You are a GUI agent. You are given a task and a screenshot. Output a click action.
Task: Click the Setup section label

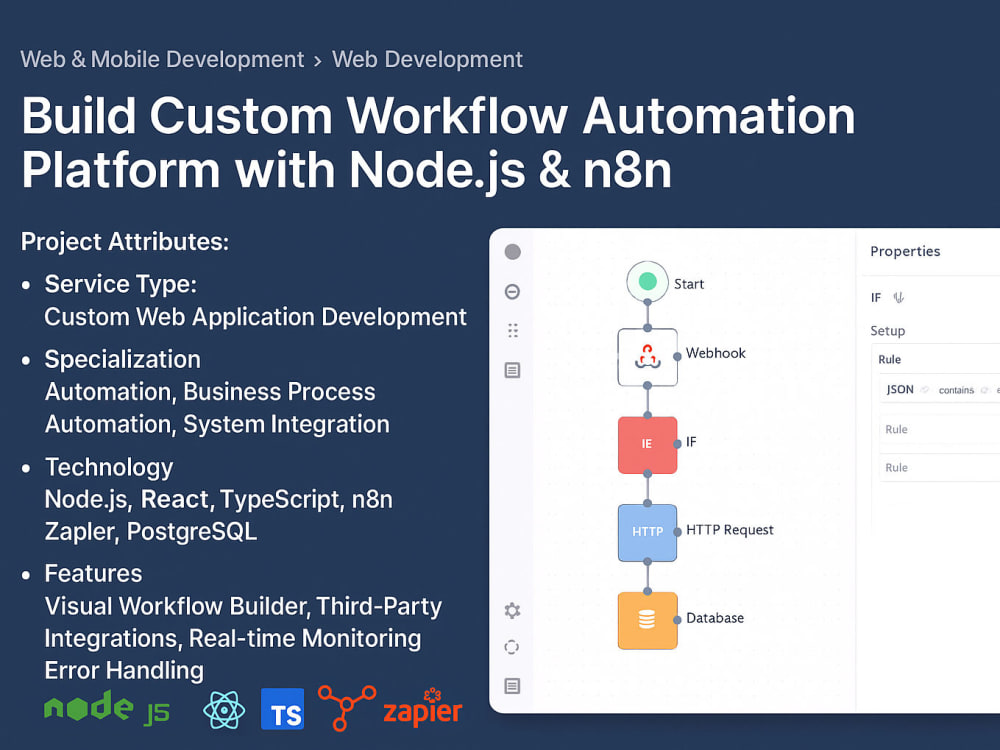click(x=887, y=331)
